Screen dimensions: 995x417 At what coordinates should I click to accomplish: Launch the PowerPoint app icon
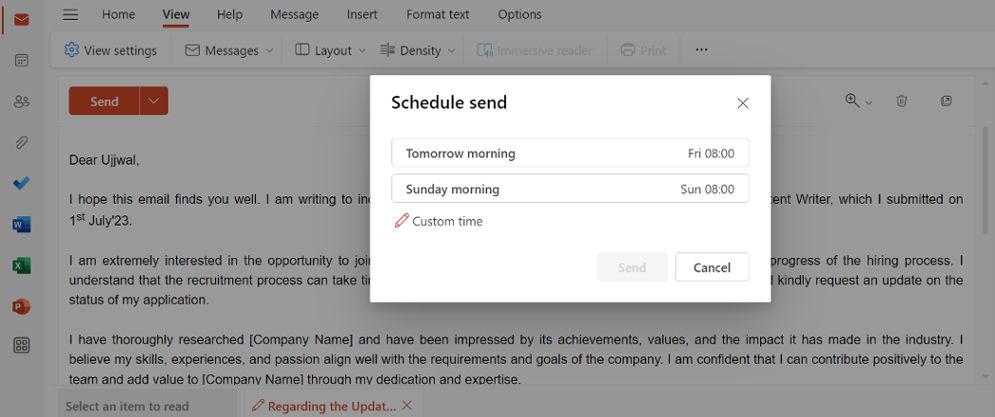[21, 306]
